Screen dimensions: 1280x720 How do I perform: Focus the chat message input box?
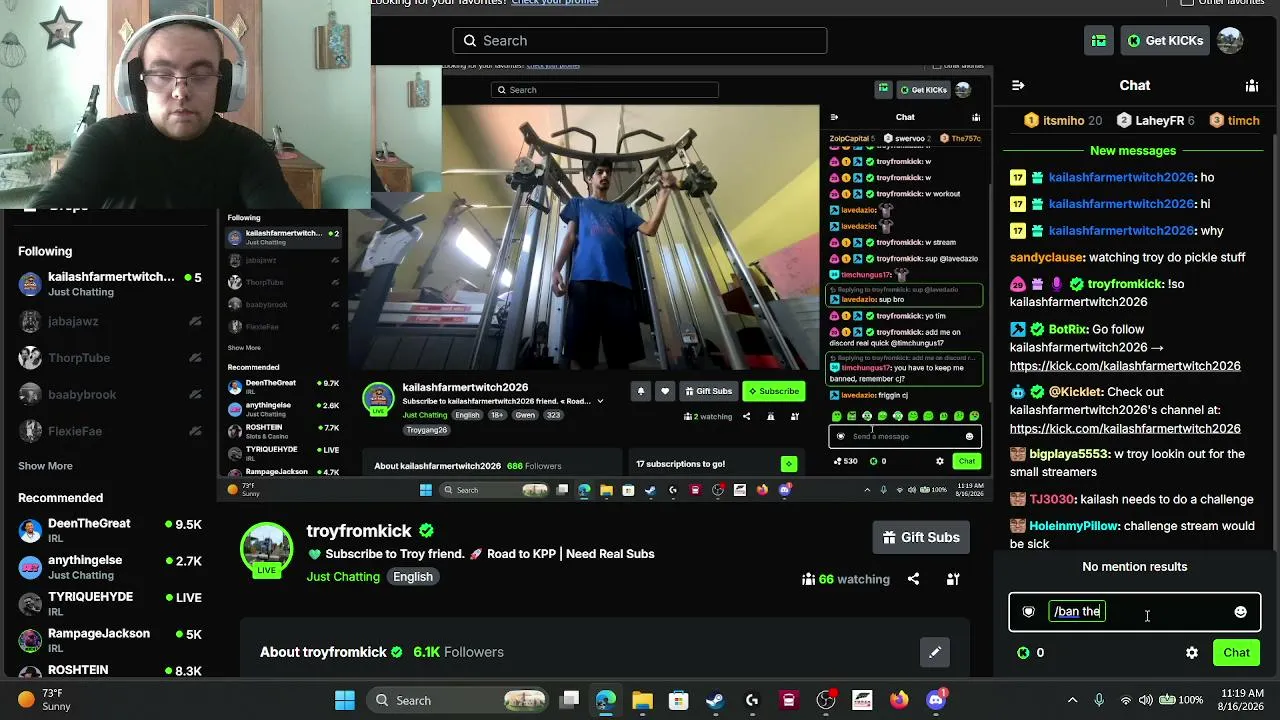1134,612
